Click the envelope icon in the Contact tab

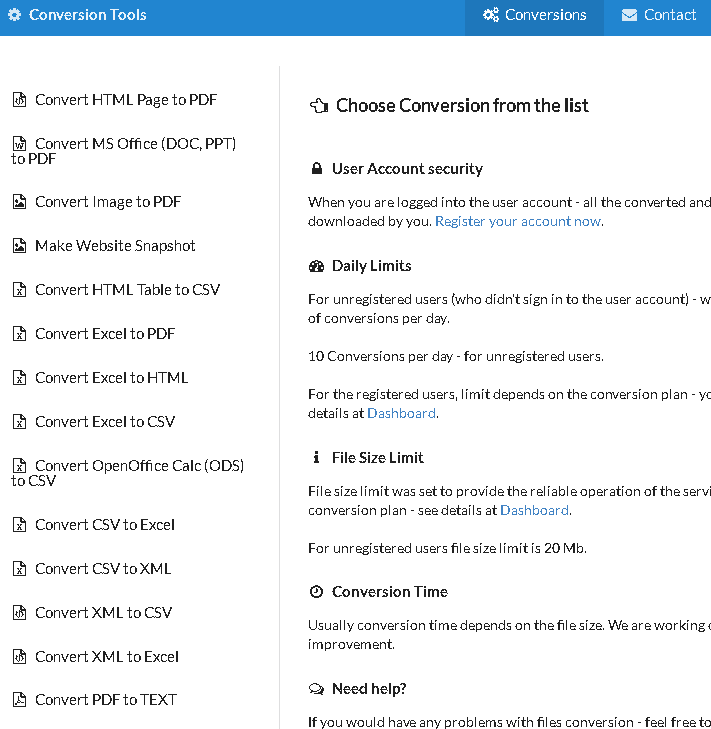(629, 15)
